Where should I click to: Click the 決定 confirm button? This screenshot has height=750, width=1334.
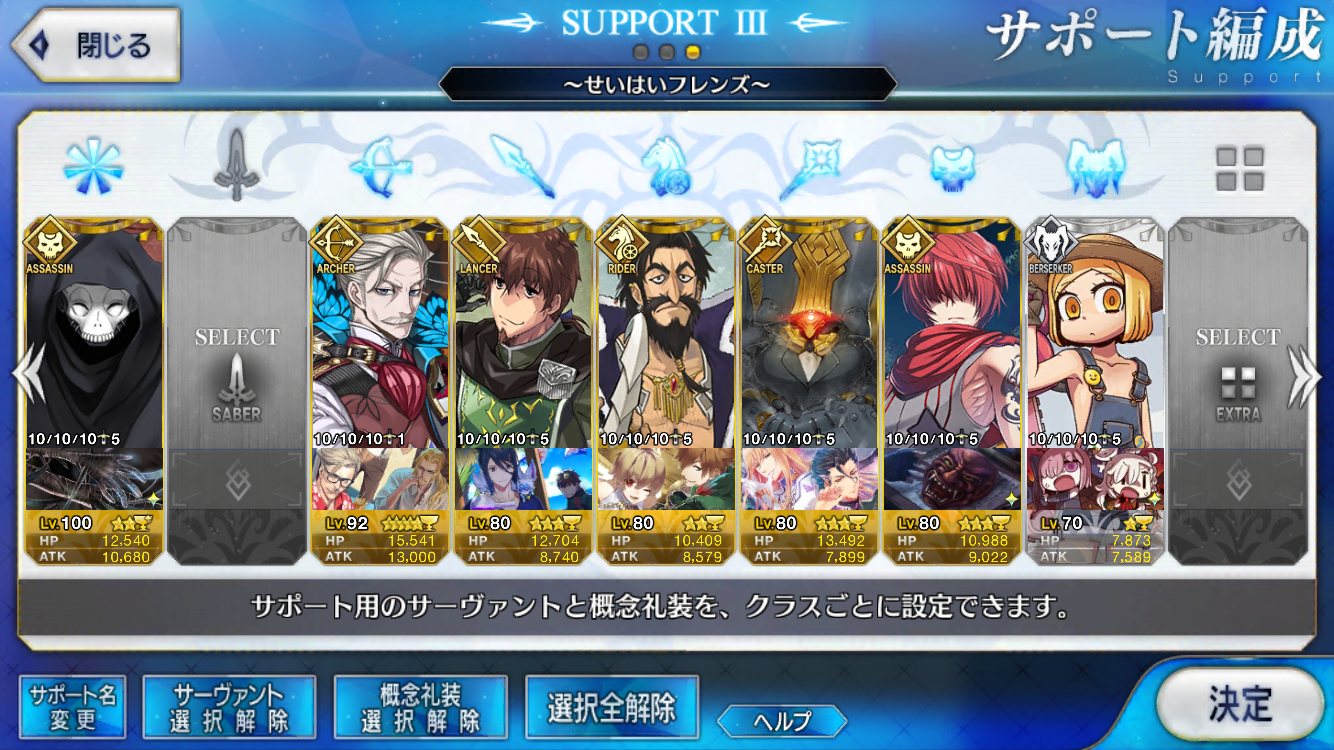tap(1240, 703)
